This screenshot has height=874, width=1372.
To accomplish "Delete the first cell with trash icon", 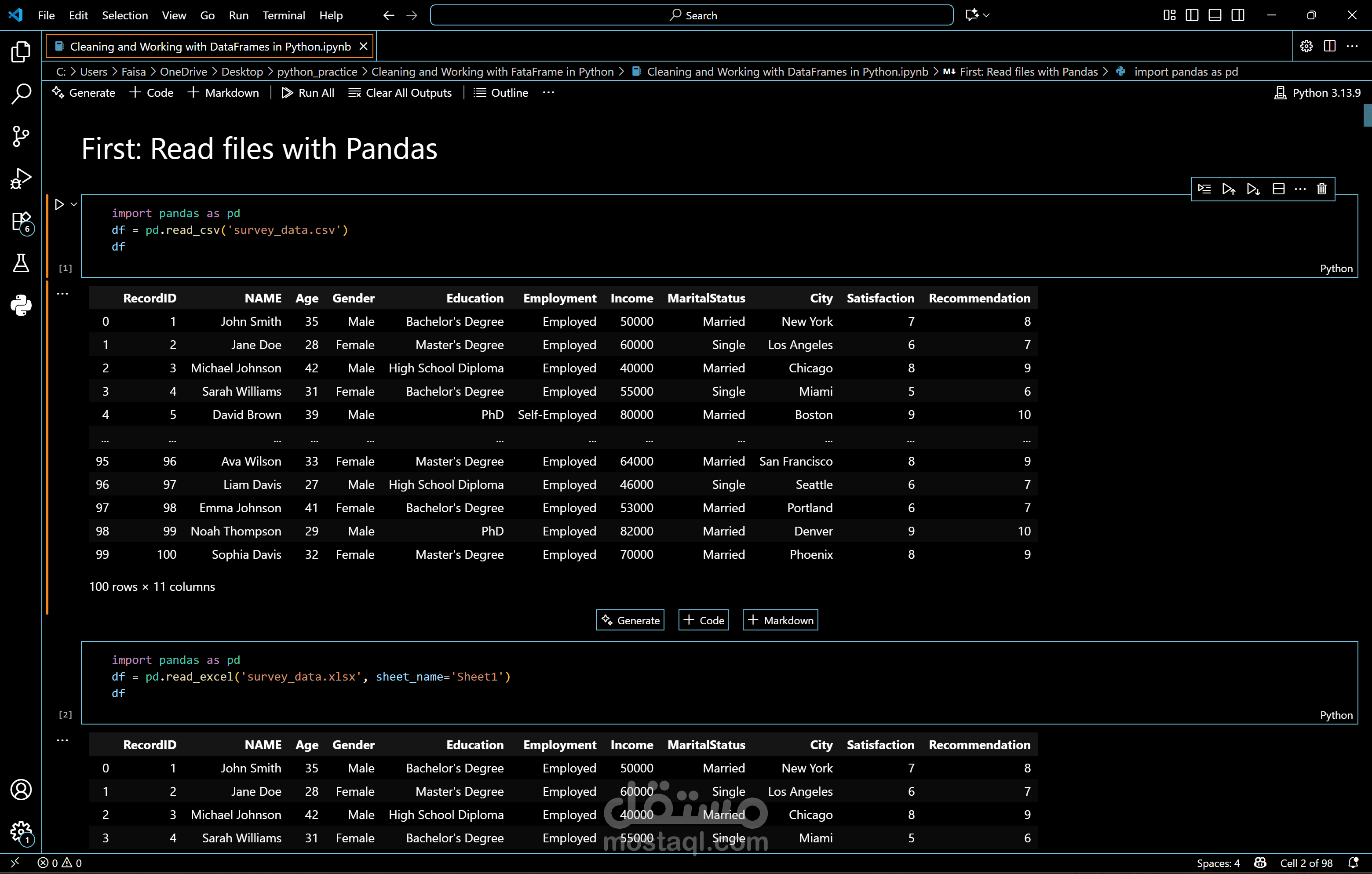I will (1321, 189).
